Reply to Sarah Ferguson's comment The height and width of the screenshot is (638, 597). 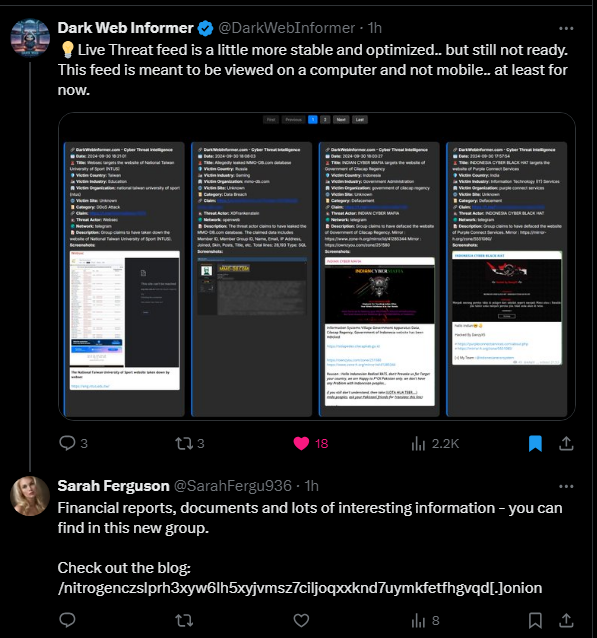pyautogui.click(x=68, y=620)
